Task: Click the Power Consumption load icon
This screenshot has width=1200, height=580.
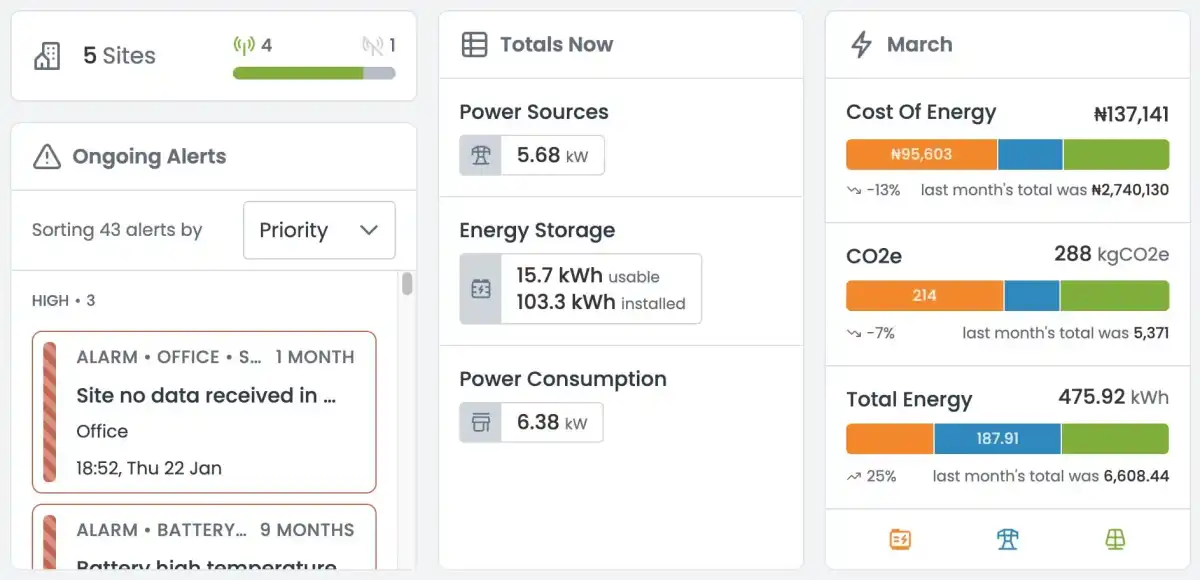Action: [481, 423]
